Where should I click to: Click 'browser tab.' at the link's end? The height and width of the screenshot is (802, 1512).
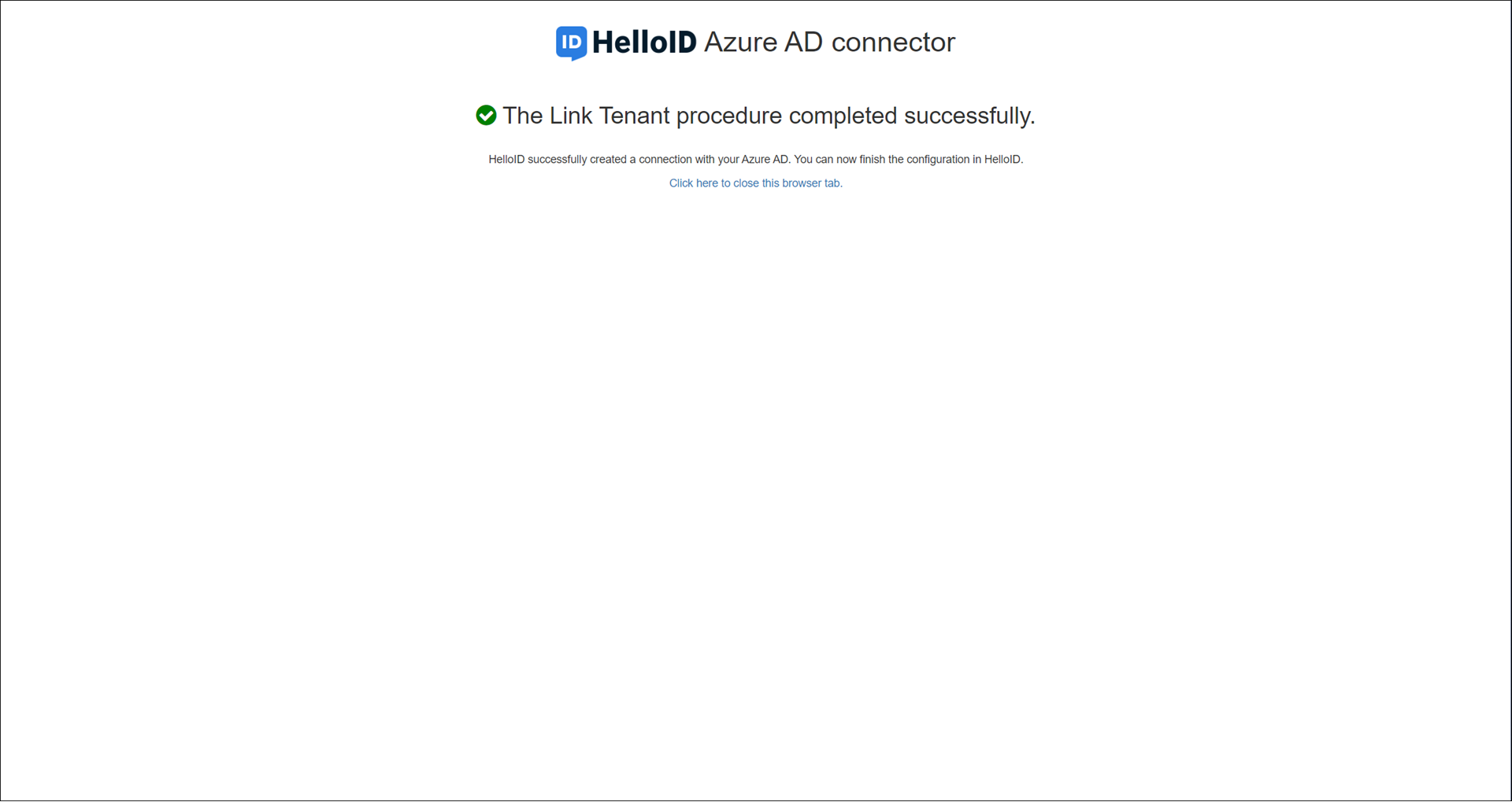812,183
